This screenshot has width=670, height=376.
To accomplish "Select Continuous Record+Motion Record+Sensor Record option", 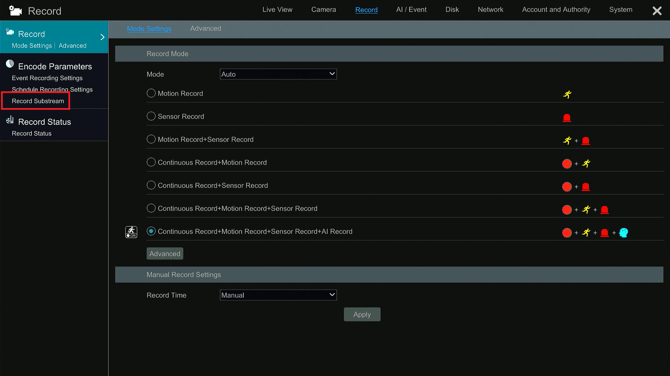I will [151, 209].
